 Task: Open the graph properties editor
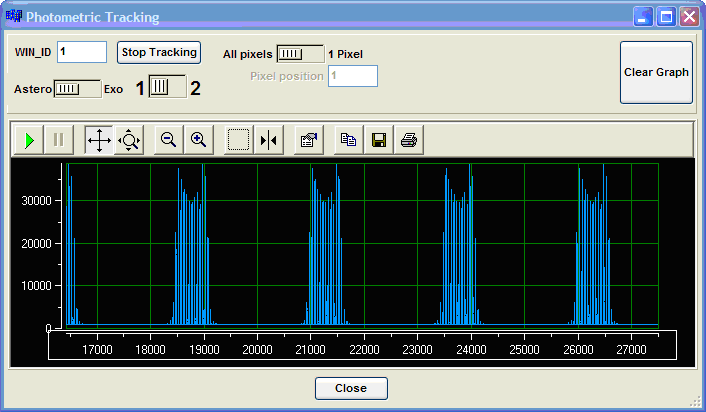pos(309,141)
